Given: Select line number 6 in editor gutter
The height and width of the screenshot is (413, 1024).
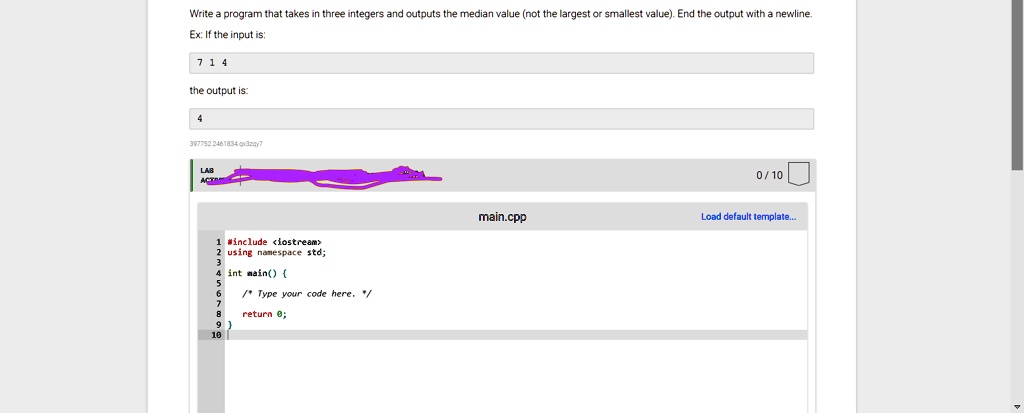Looking at the screenshot, I should click(219, 294).
